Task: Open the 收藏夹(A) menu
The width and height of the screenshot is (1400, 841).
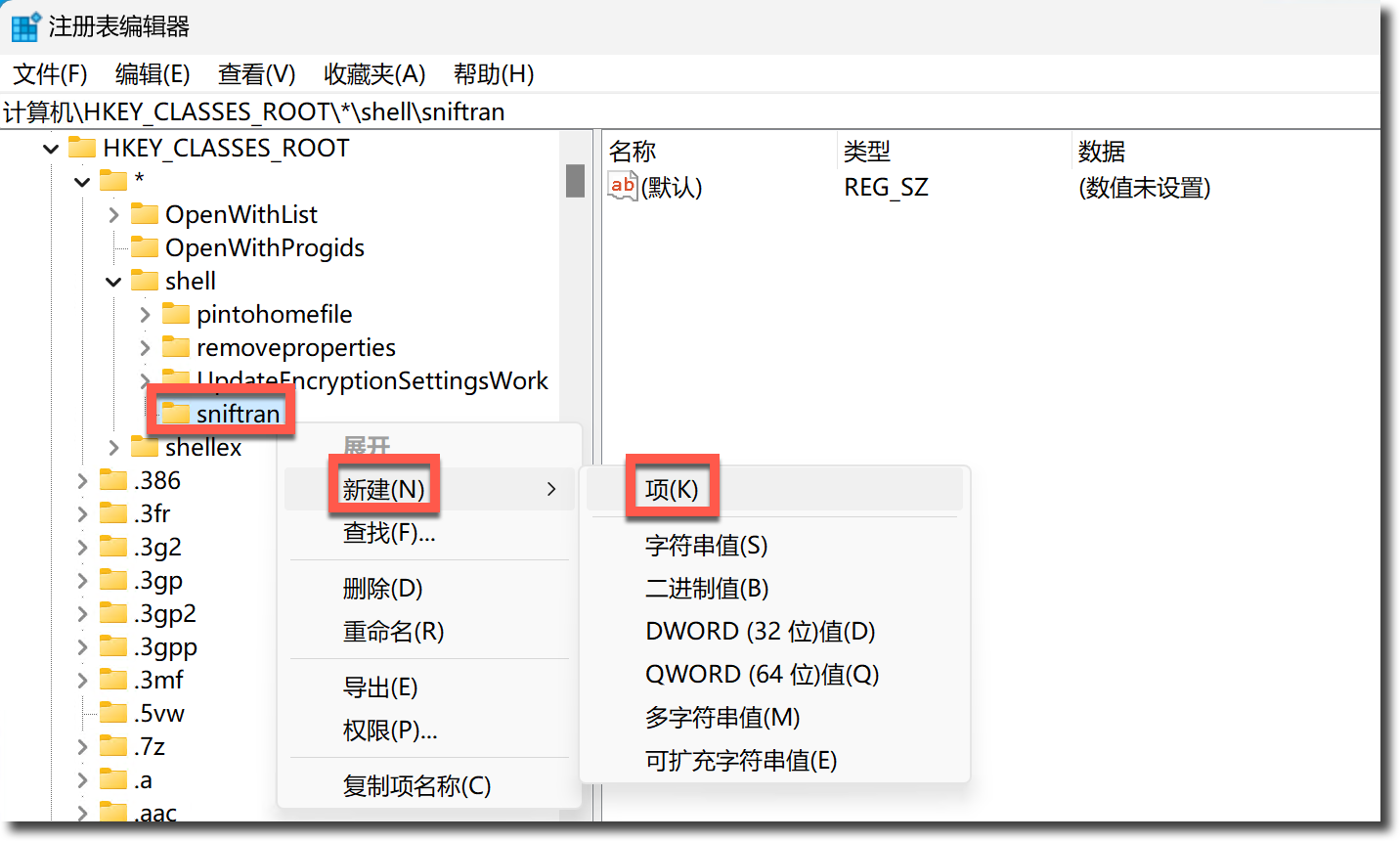Action: (374, 74)
